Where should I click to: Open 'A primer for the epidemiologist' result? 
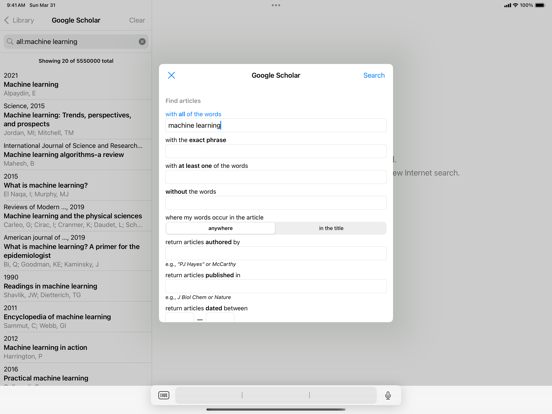(x=76, y=251)
